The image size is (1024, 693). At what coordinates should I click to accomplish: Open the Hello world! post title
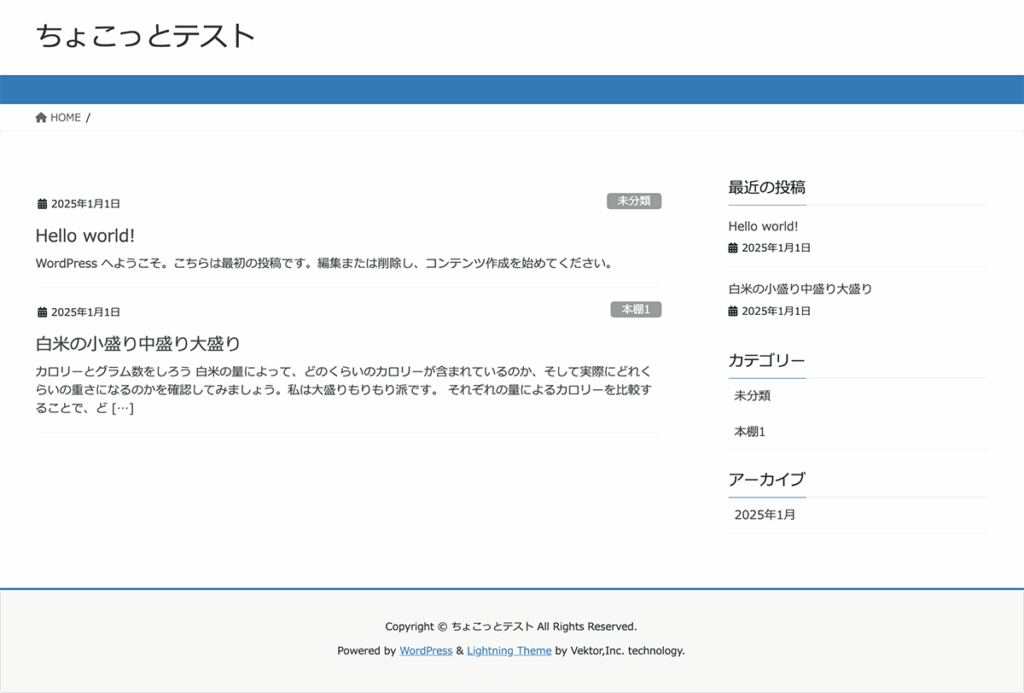click(85, 236)
